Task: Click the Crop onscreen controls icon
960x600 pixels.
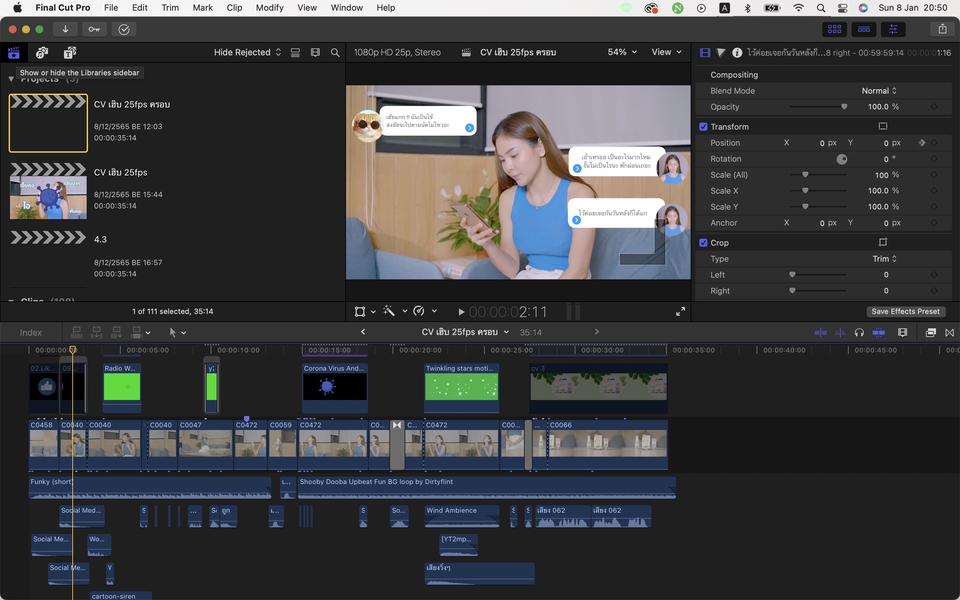Action: click(x=883, y=242)
